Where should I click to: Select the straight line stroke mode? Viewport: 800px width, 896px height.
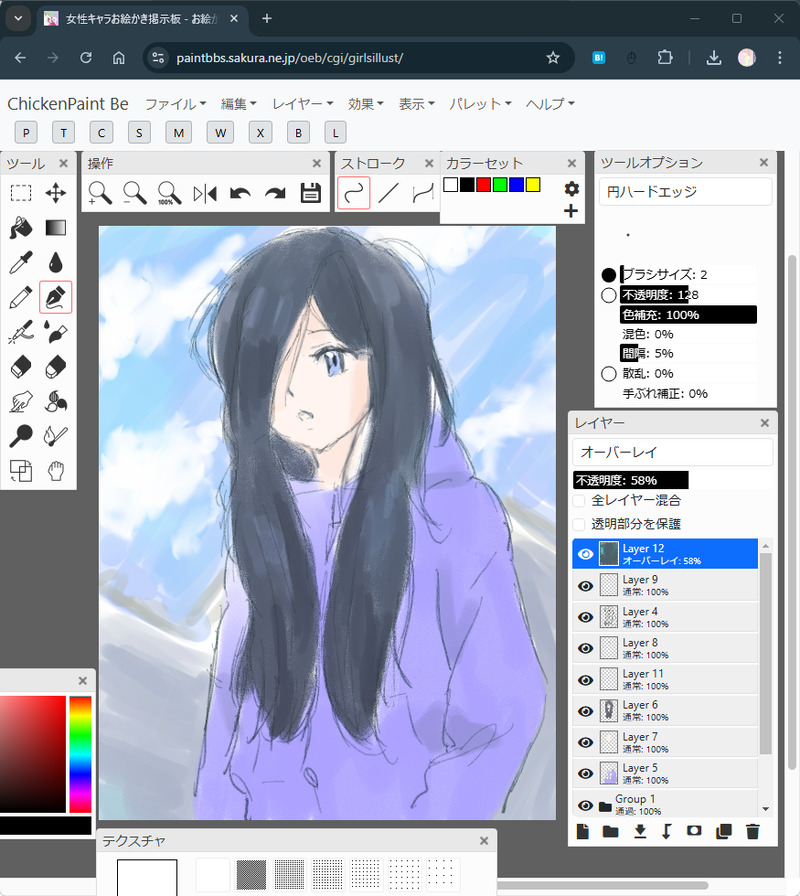tap(389, 193)
